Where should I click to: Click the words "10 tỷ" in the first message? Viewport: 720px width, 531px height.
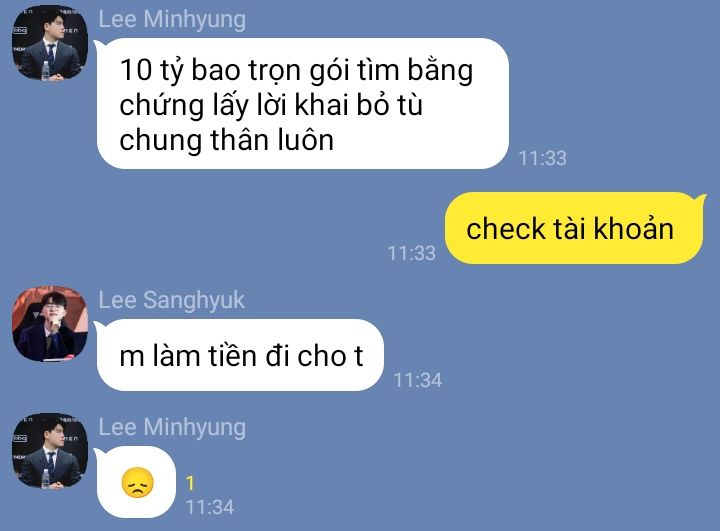click(x=151, y=71)
